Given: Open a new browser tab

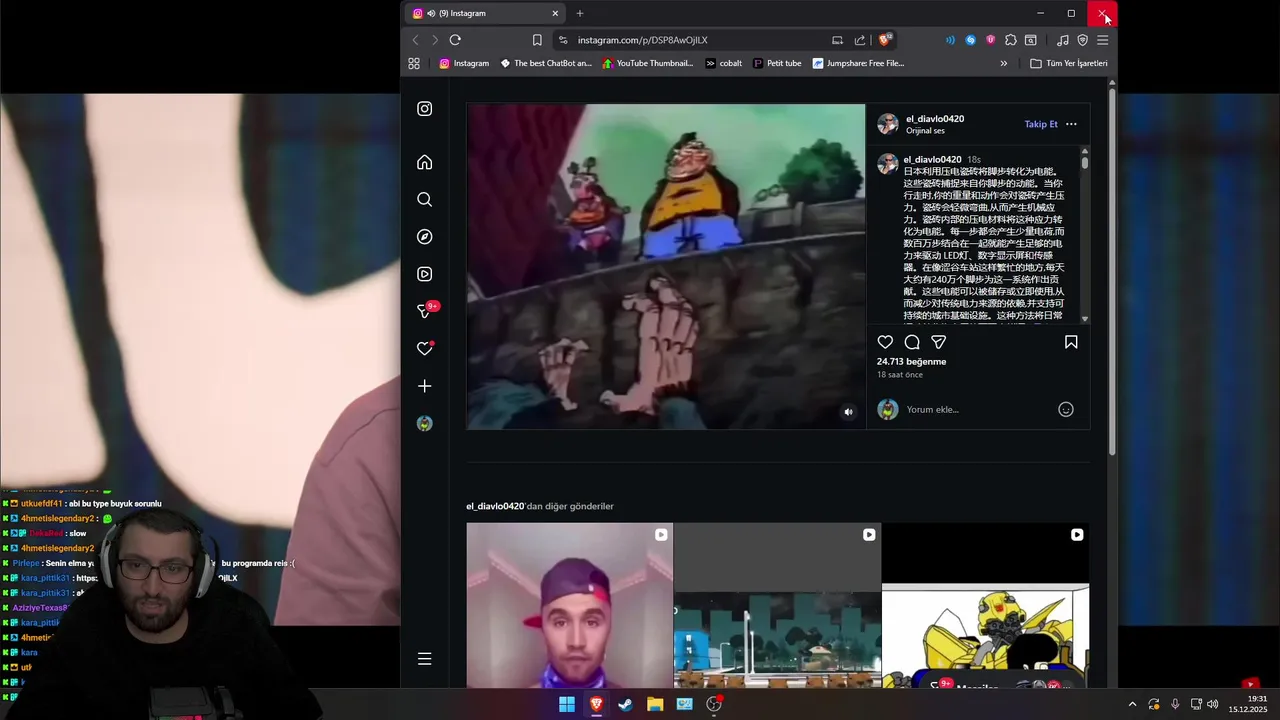Looking at the screenshot, I should click(x=580, y=13).
